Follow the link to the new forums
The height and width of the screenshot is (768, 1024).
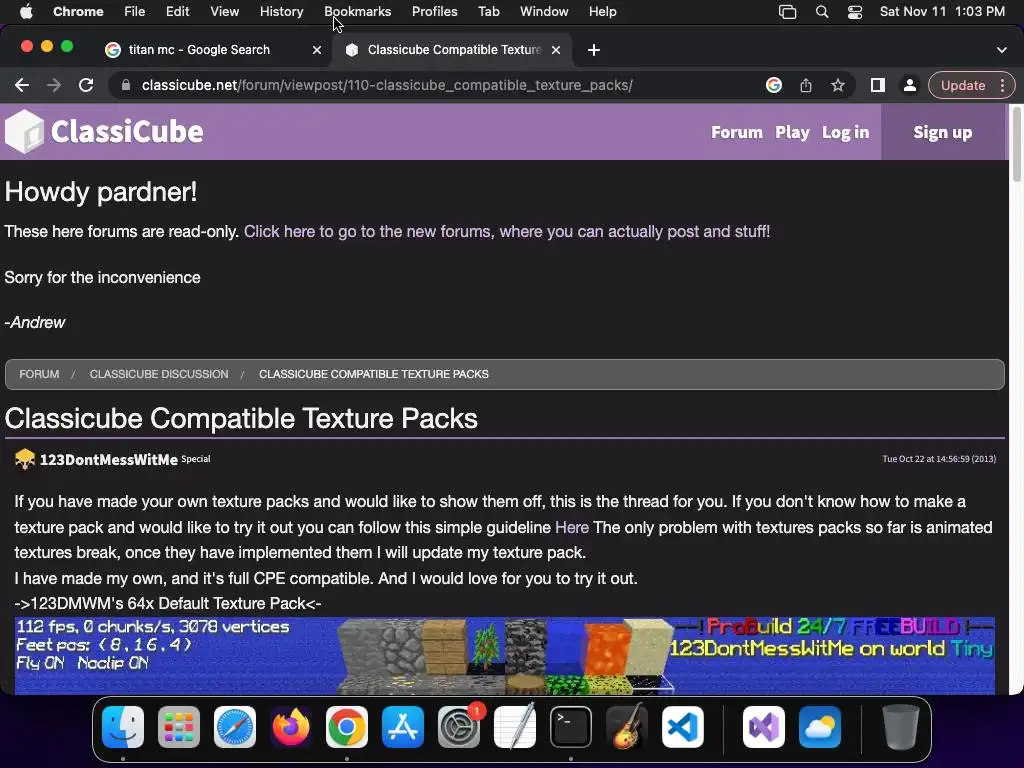click(507, 232)
